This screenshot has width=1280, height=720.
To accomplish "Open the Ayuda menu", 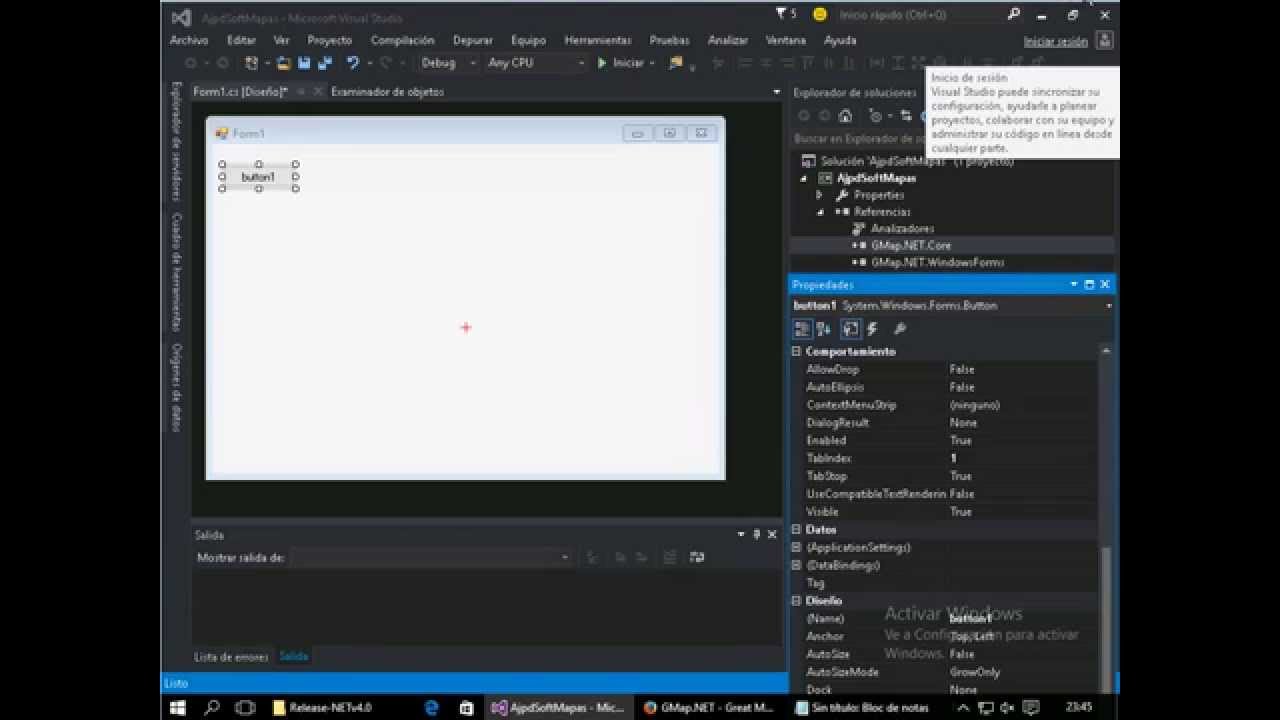I will click(840, 41).
